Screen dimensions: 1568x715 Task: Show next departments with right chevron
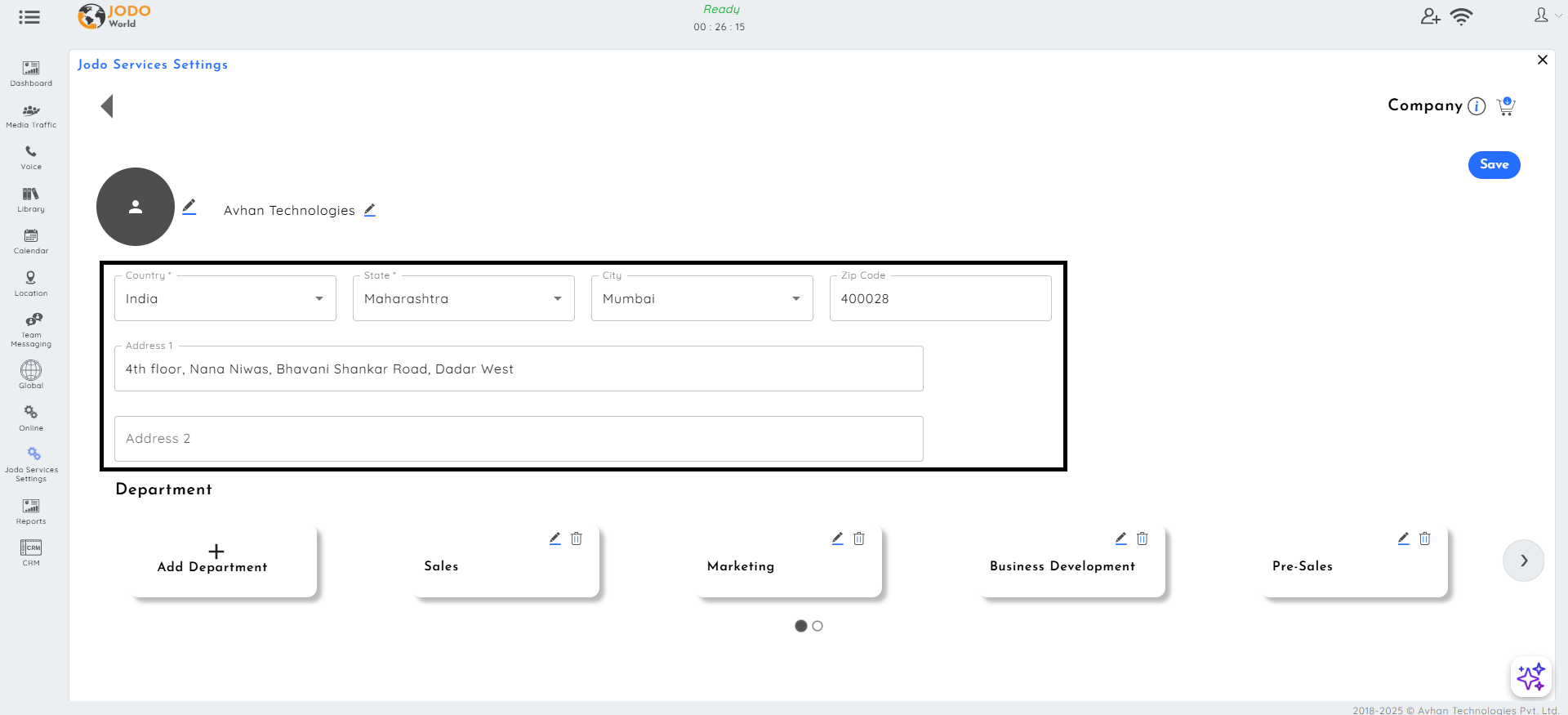tap(1524, 561)
